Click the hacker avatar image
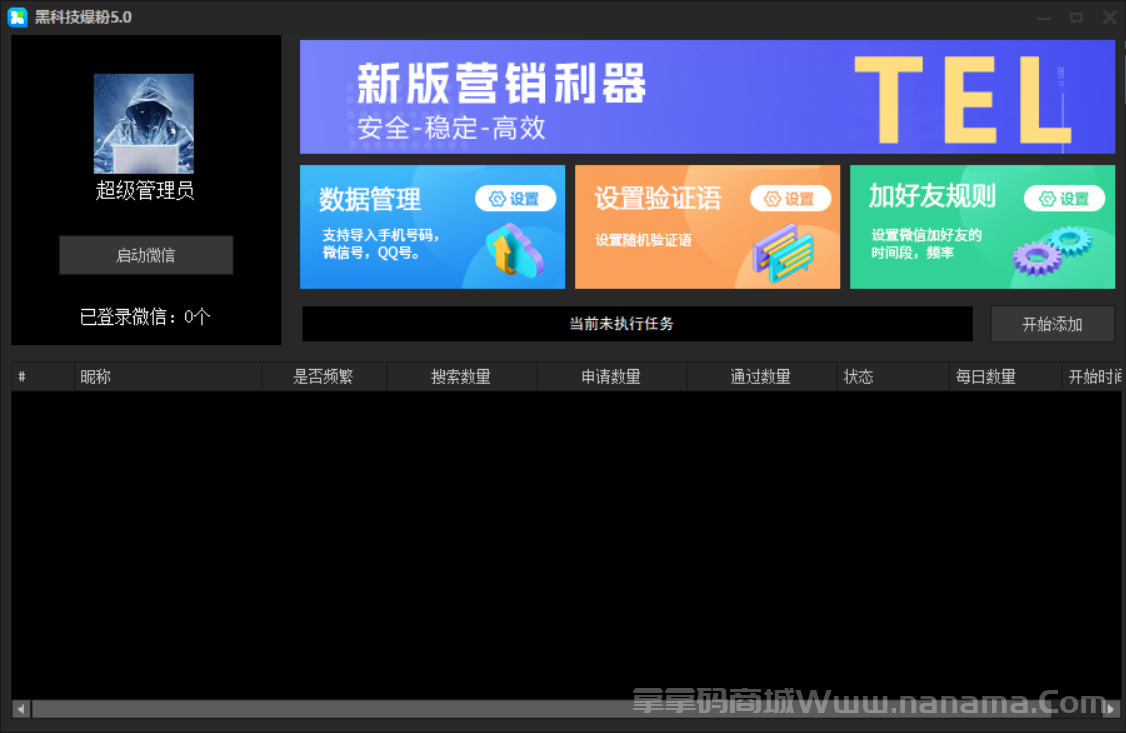The width and height of the screenshot is (1126, 733). tap(144, 122)
